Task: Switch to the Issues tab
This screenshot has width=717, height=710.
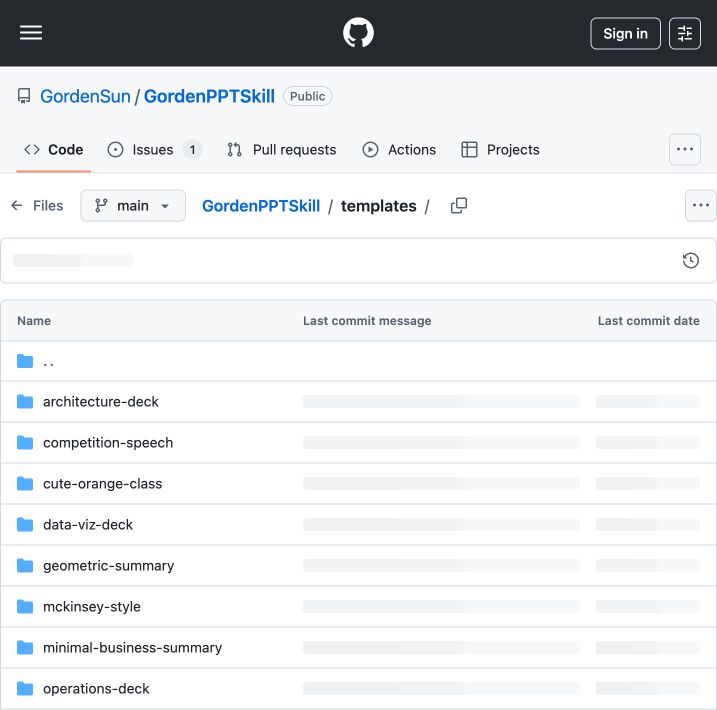Action: tap(155, 149)
